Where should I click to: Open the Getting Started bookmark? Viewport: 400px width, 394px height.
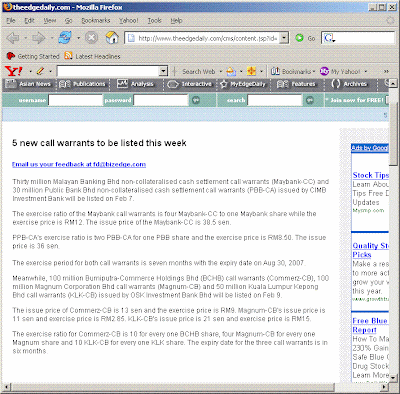[33, 56]
